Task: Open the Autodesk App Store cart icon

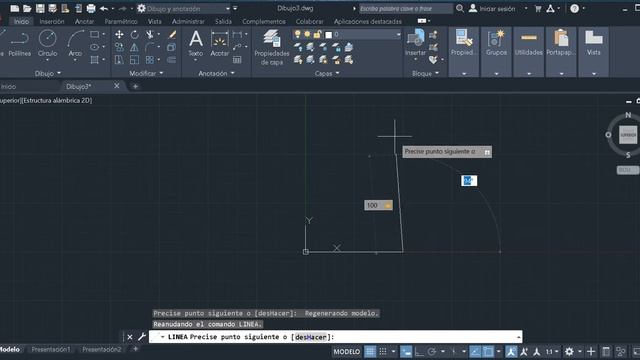Action: click(x=538, y=9)
